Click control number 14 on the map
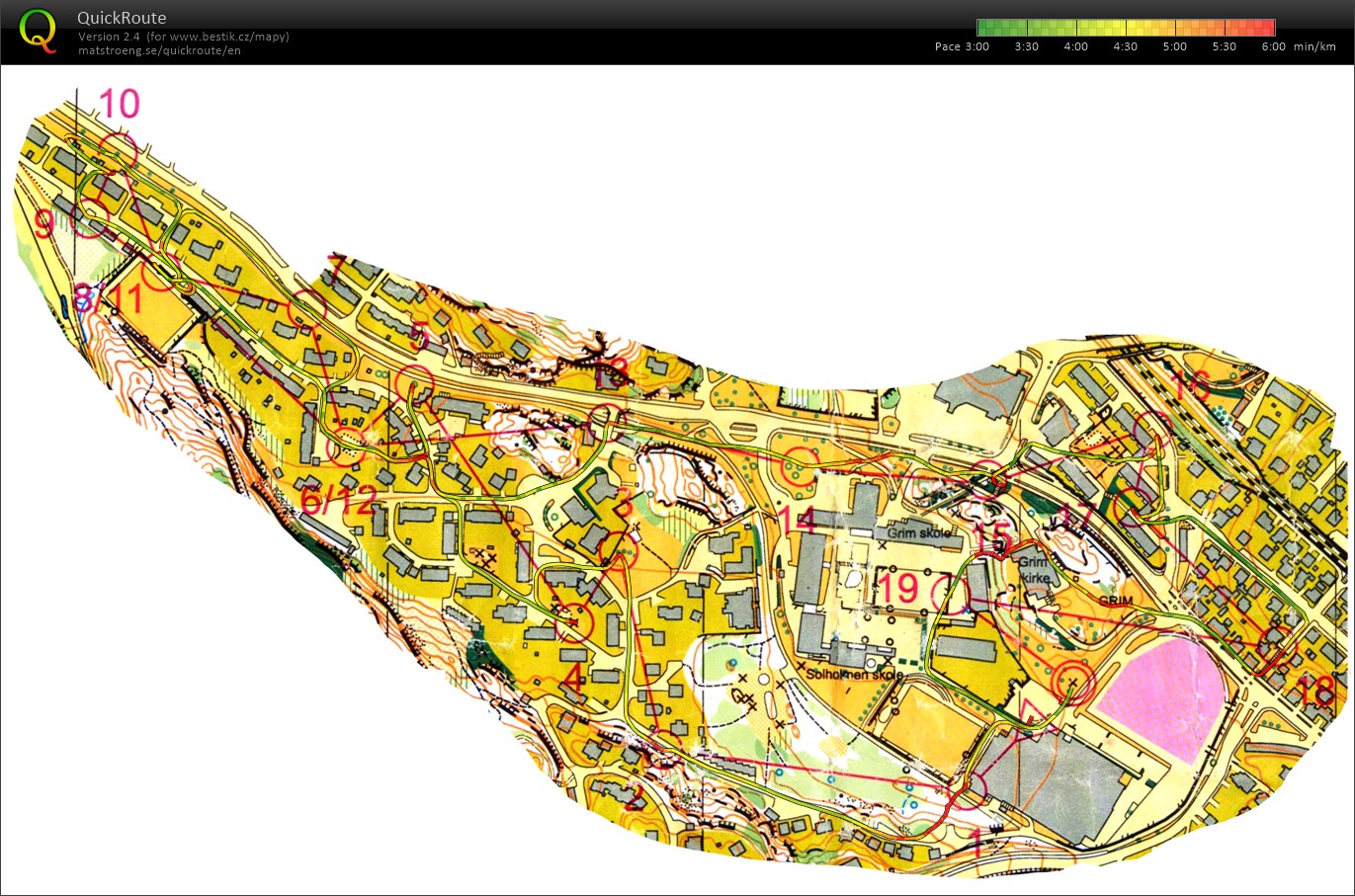This screenshot has height=896, width=1355. pyautogui.click(x=797, y=520)
